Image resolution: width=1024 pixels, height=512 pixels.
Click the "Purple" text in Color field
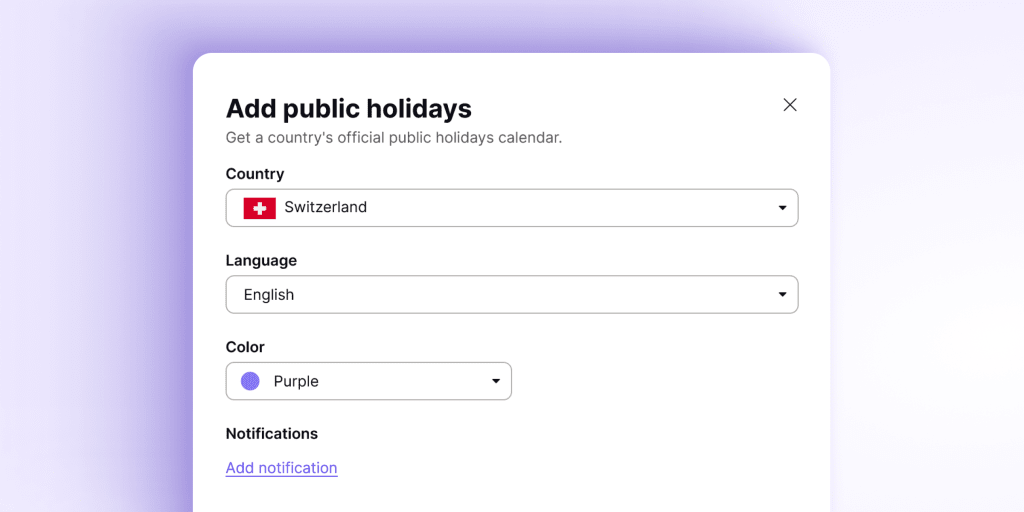pos(296,381)
